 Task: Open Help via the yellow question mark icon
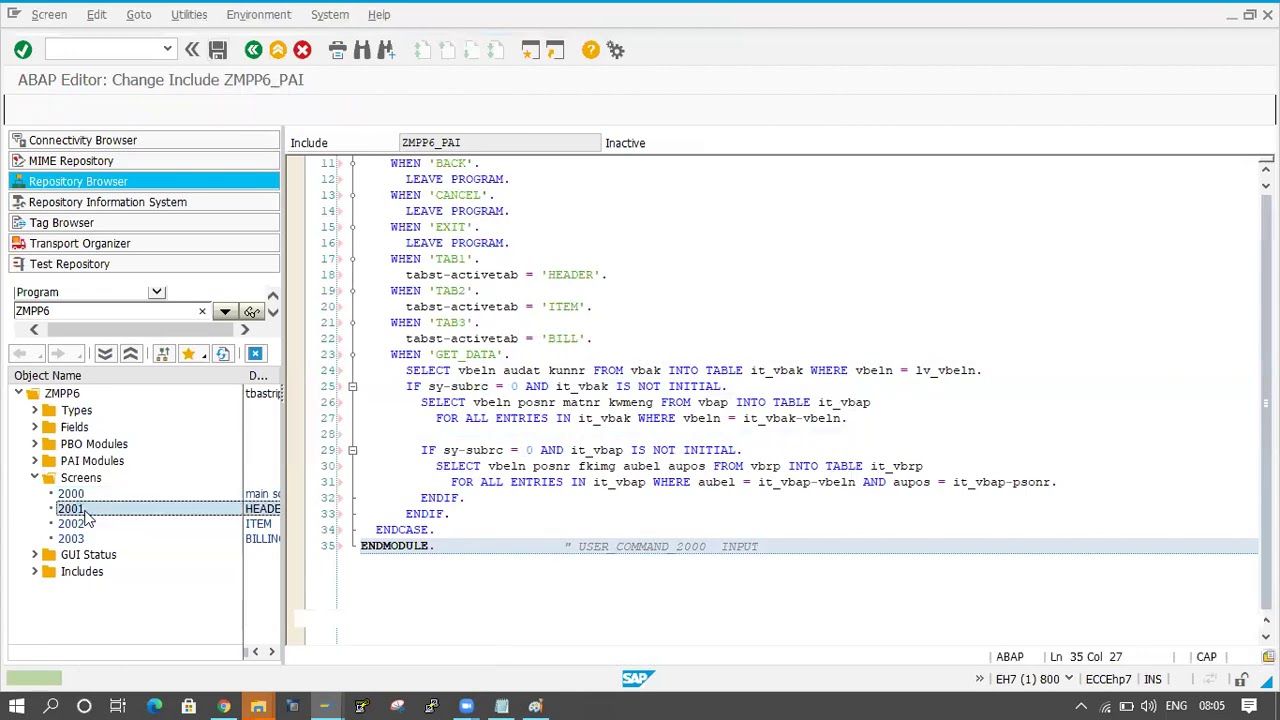coord(591,50)
